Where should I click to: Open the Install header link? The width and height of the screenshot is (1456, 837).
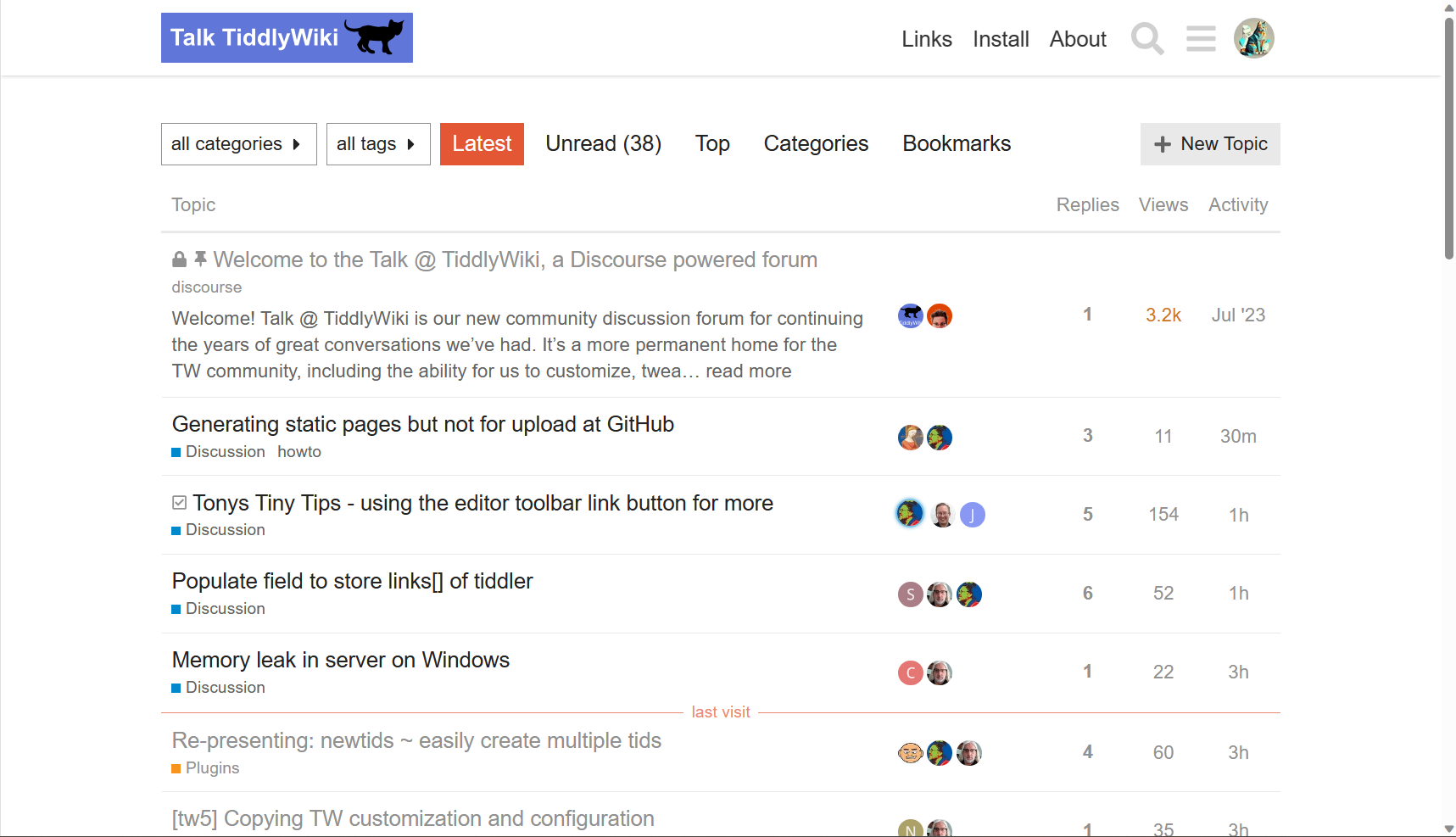[1001, 39]
